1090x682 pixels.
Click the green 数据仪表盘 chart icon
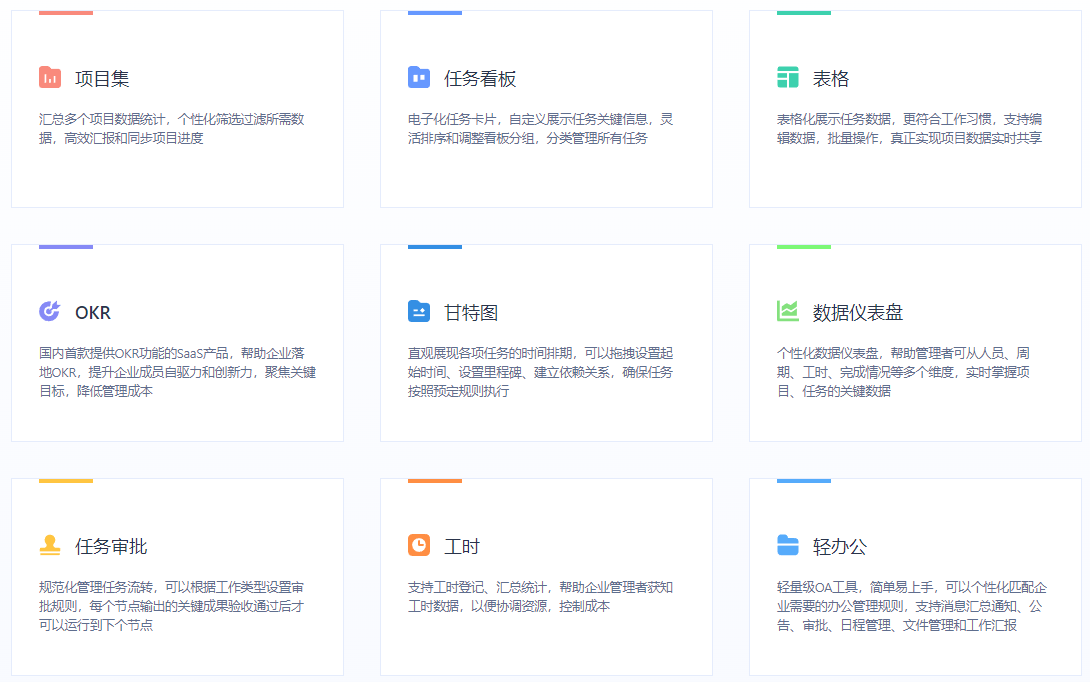tap(788, 312)
